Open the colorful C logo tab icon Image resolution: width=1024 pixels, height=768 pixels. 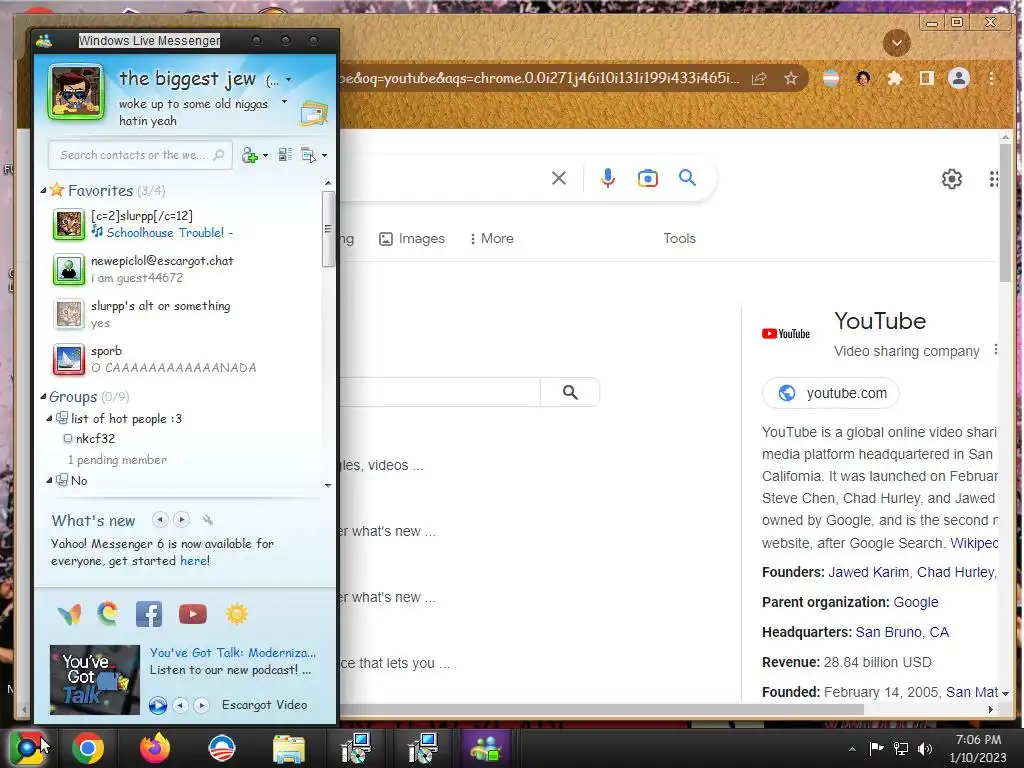point(108,614)
